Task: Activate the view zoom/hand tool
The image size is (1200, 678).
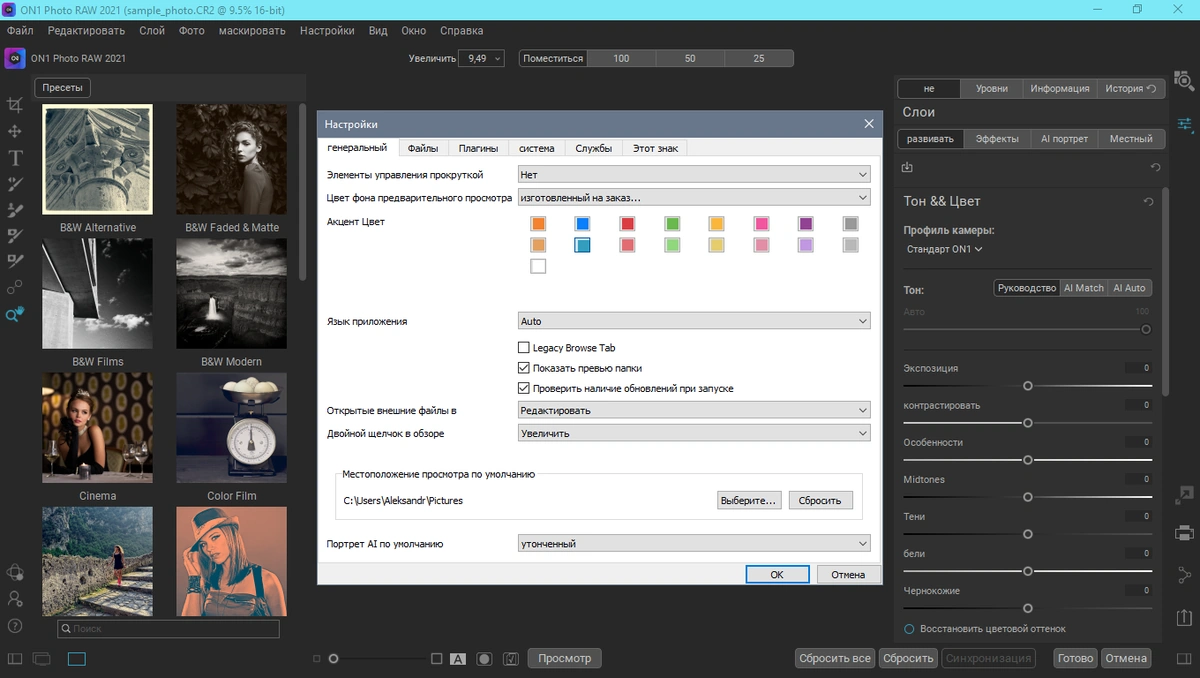Action: click(x=15, y=314)
